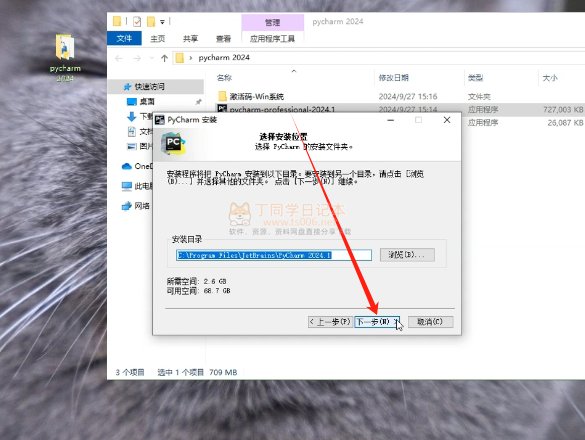Open the pycharm 2024 desktop folder icon
The height and width of the screenshot is (440, 585).
[65, 58]
